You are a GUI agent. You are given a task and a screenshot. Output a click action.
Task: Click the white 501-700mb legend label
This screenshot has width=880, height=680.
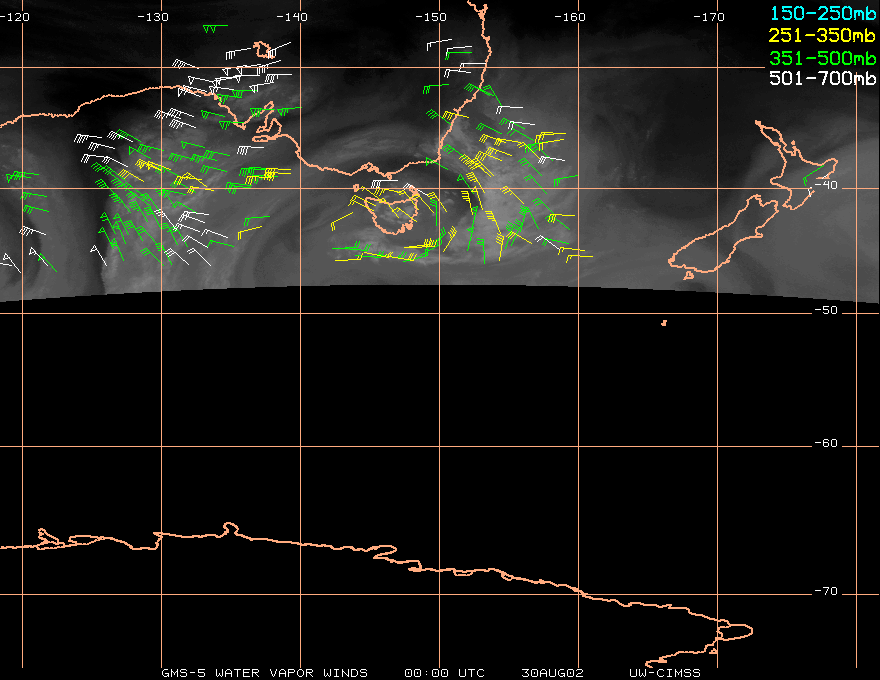pos(823,78)
